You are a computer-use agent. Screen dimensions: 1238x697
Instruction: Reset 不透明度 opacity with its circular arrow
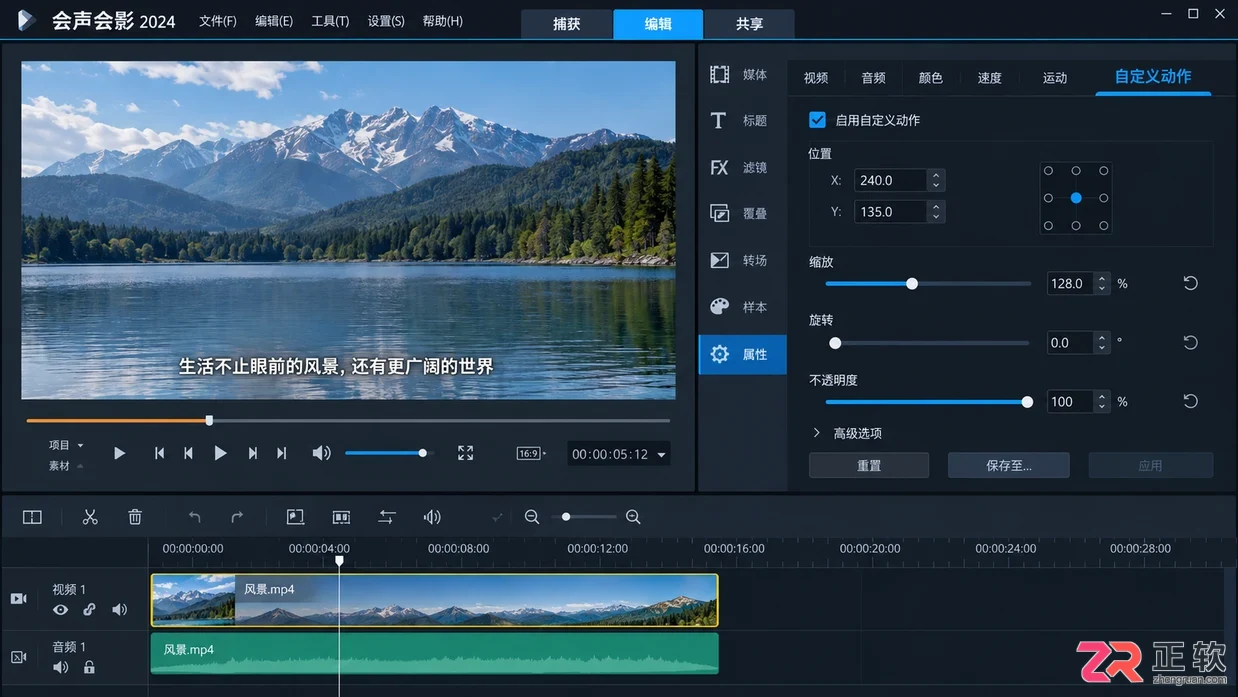click(1190, 401)
